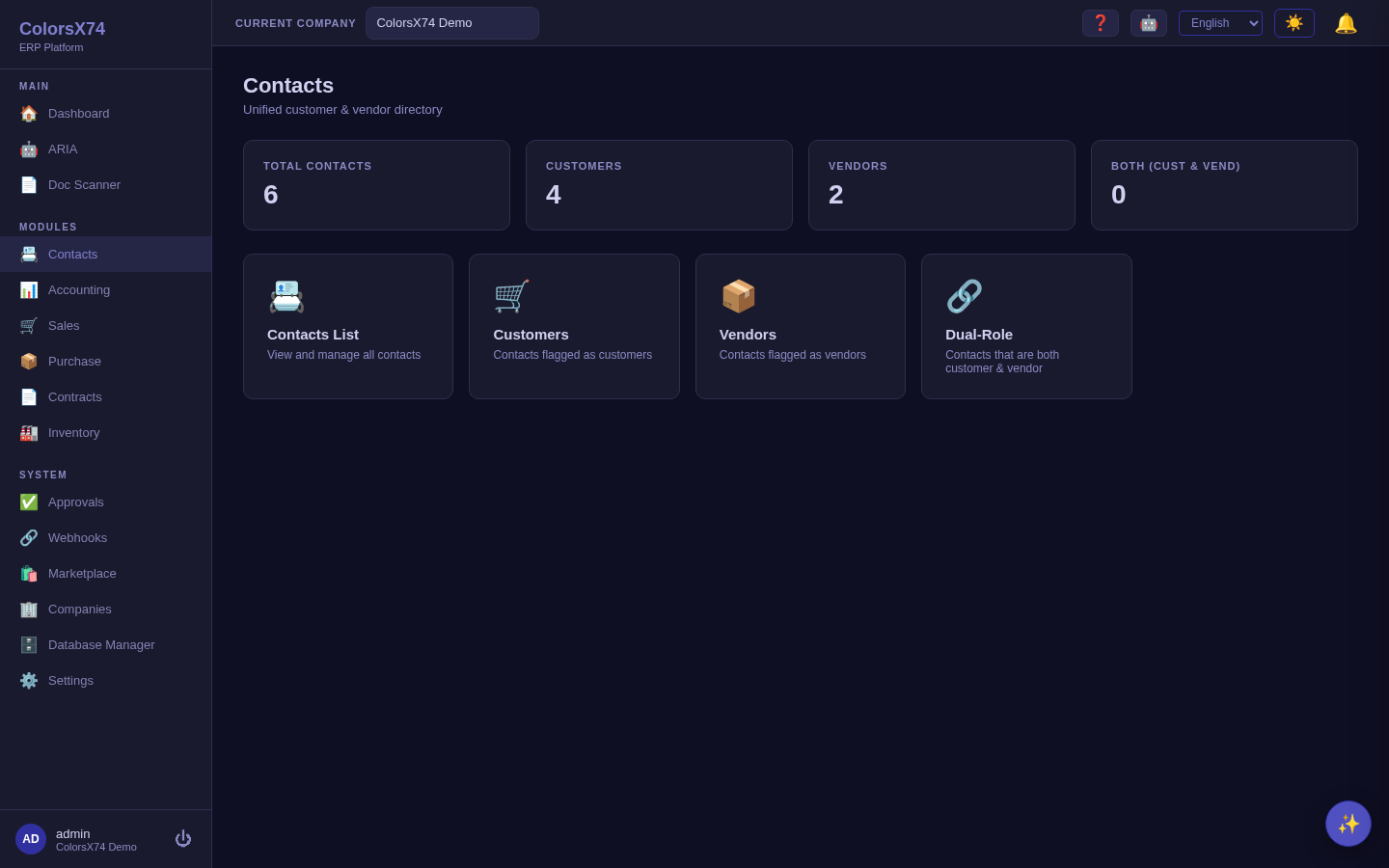Click the Database Manager cabinet icon

(x=29, y=645)
